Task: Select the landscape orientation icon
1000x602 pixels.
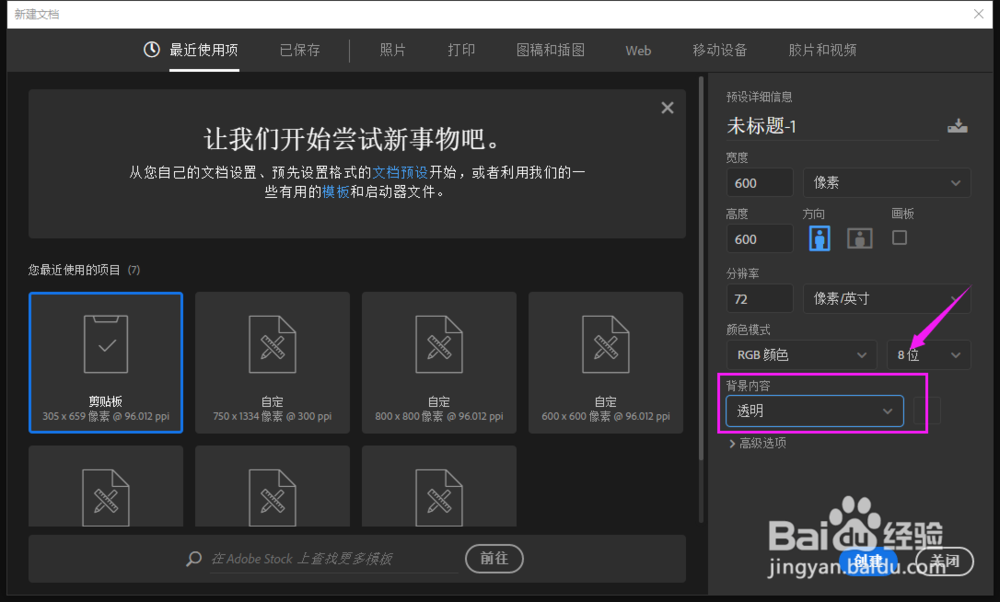Action: coord(860,238)
